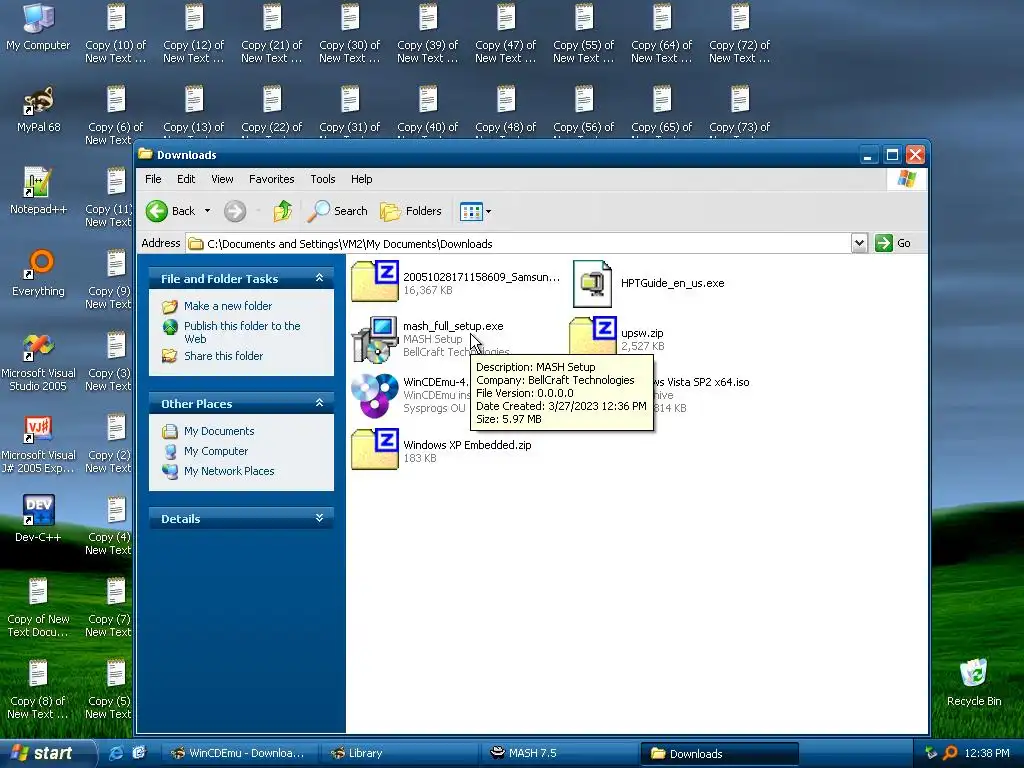1024x768 pixels.
Task: Open the View menu
Action: point(222,179)
